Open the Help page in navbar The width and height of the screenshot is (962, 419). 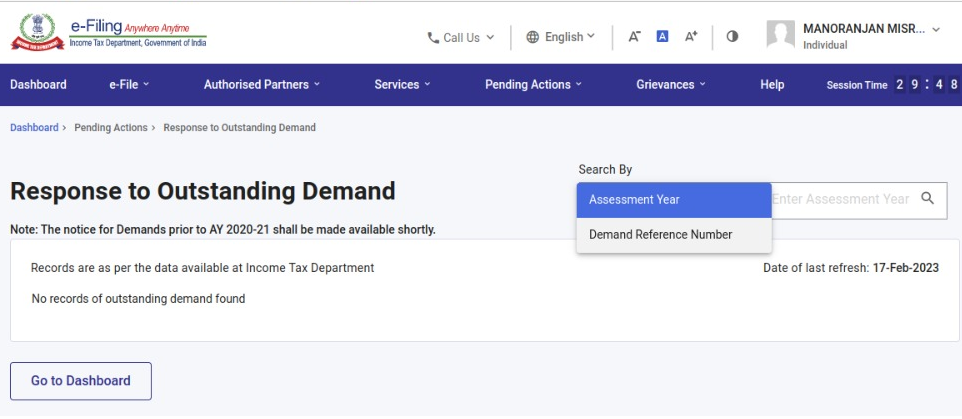(x=772, y=85)
